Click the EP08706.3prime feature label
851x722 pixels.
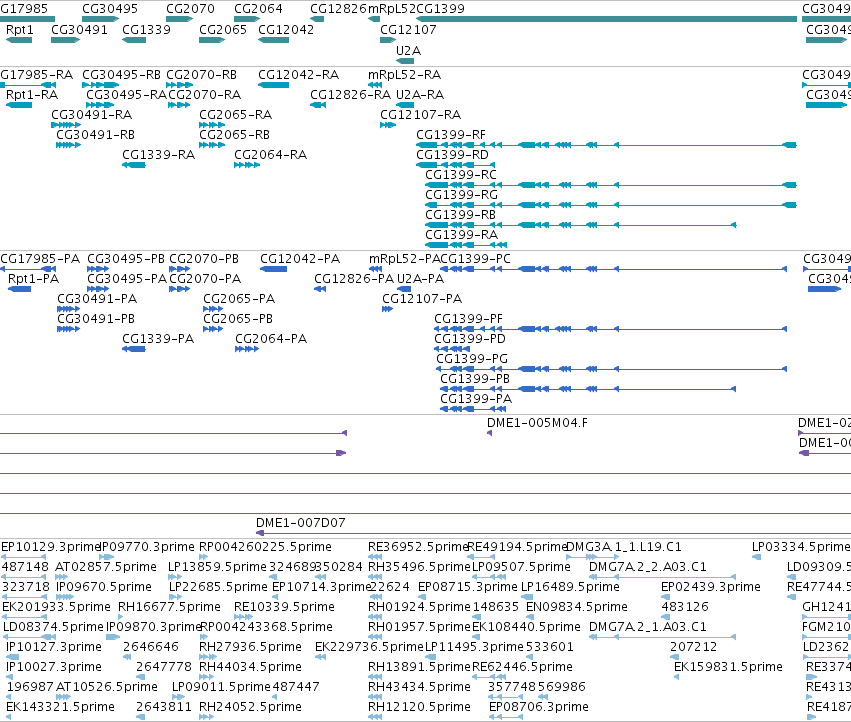(x=539, y=707)
